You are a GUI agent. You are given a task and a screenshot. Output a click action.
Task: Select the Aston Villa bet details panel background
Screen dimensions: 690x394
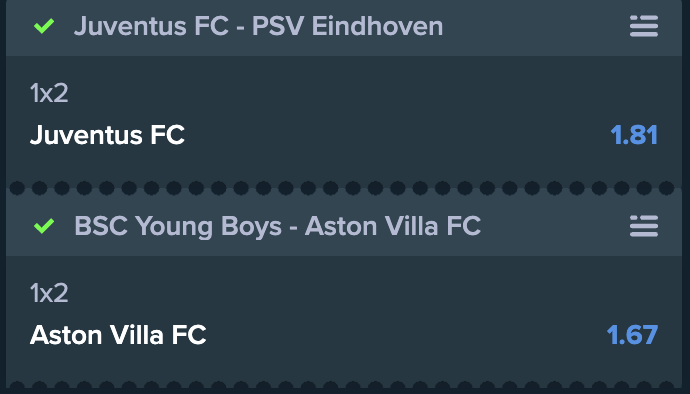pos(344,318)
